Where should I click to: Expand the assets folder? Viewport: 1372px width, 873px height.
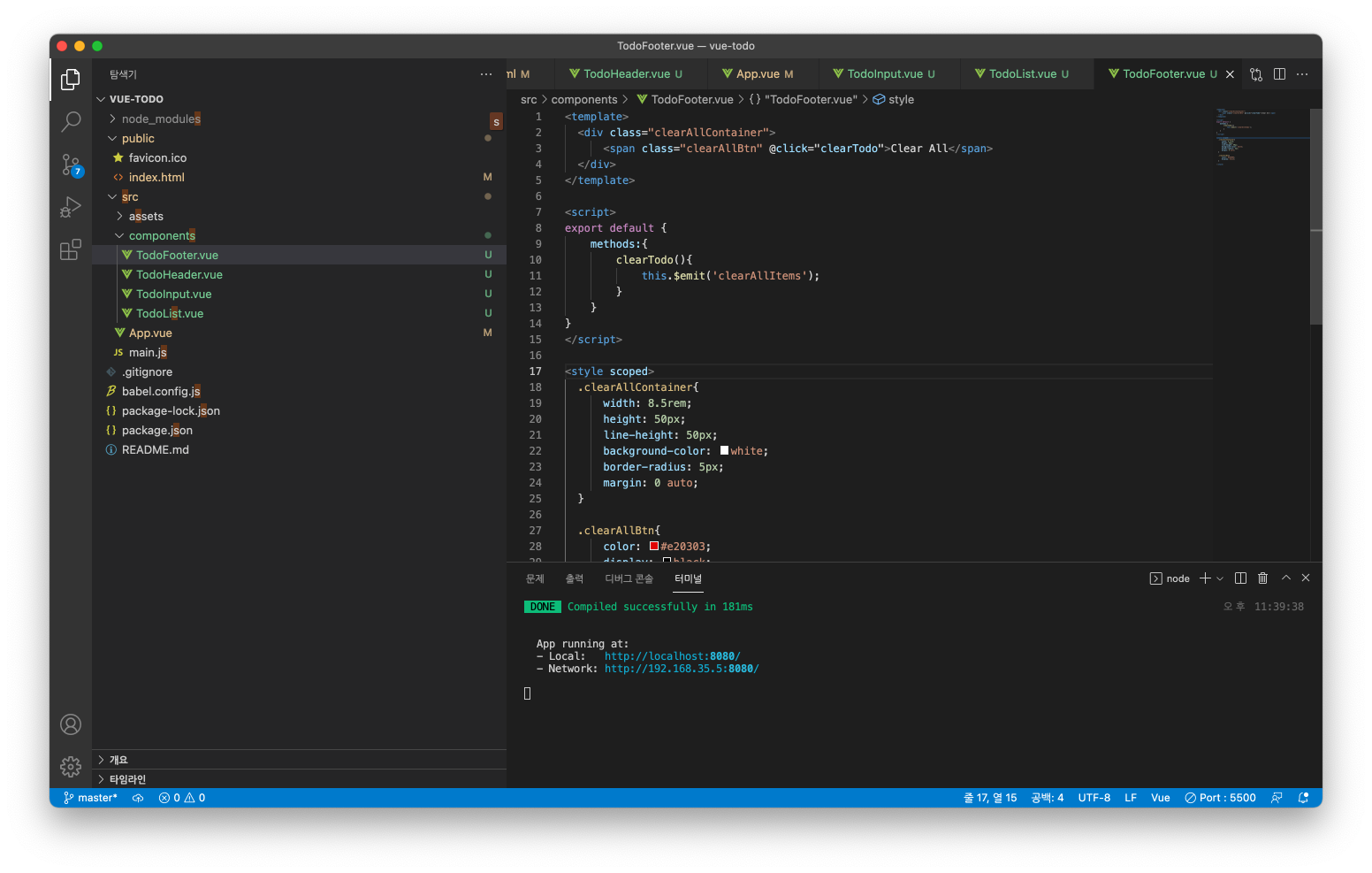[299, 216]
